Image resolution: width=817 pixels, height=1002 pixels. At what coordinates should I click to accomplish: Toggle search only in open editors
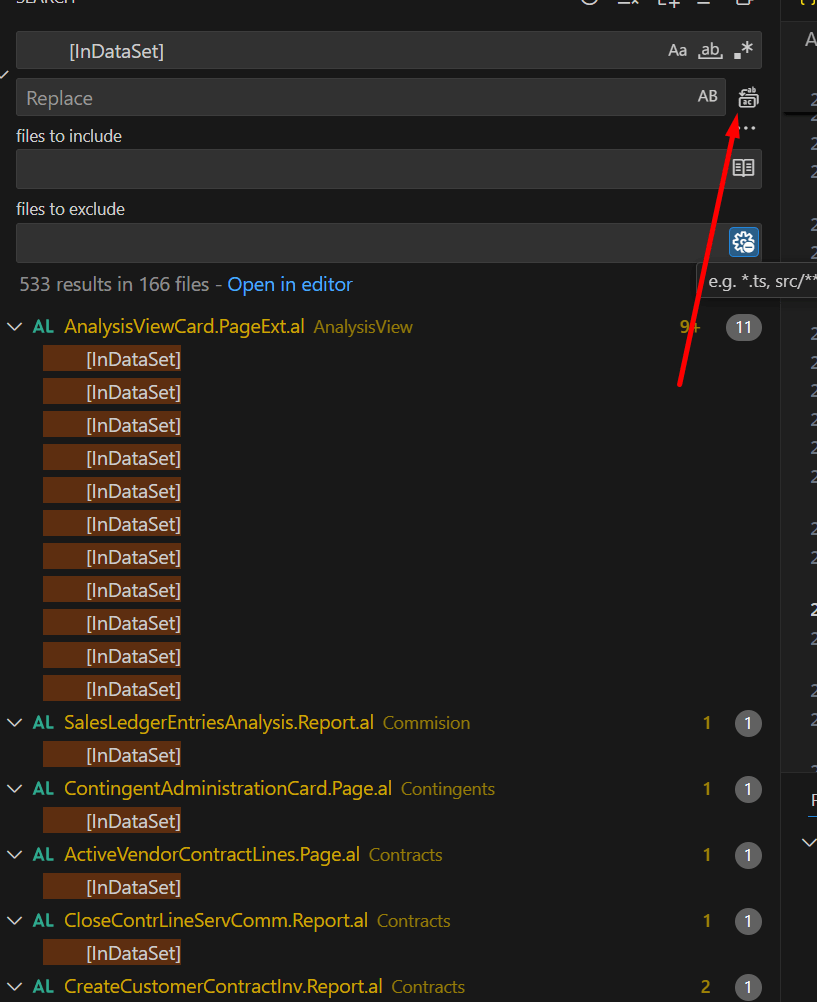coord(743,168)
